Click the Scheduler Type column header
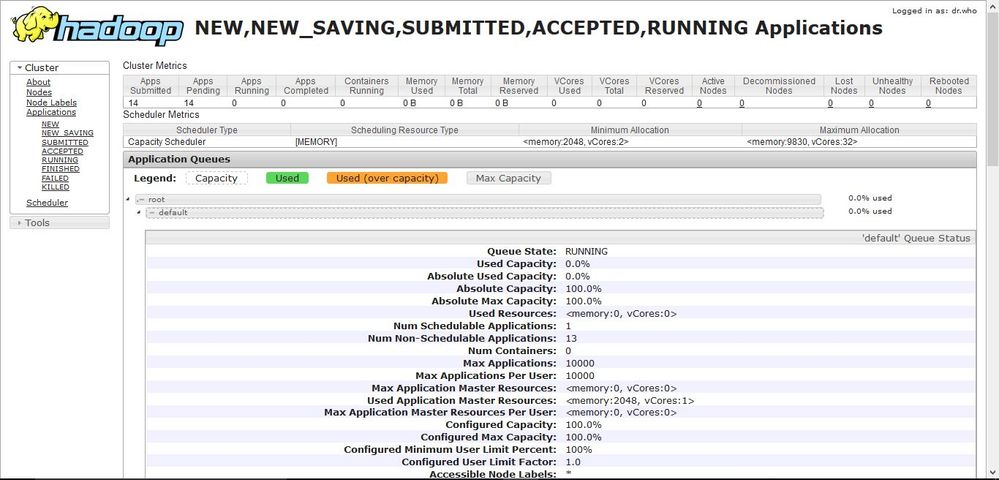The width and height of the screenshot is (999, 480). coord(206,130)
